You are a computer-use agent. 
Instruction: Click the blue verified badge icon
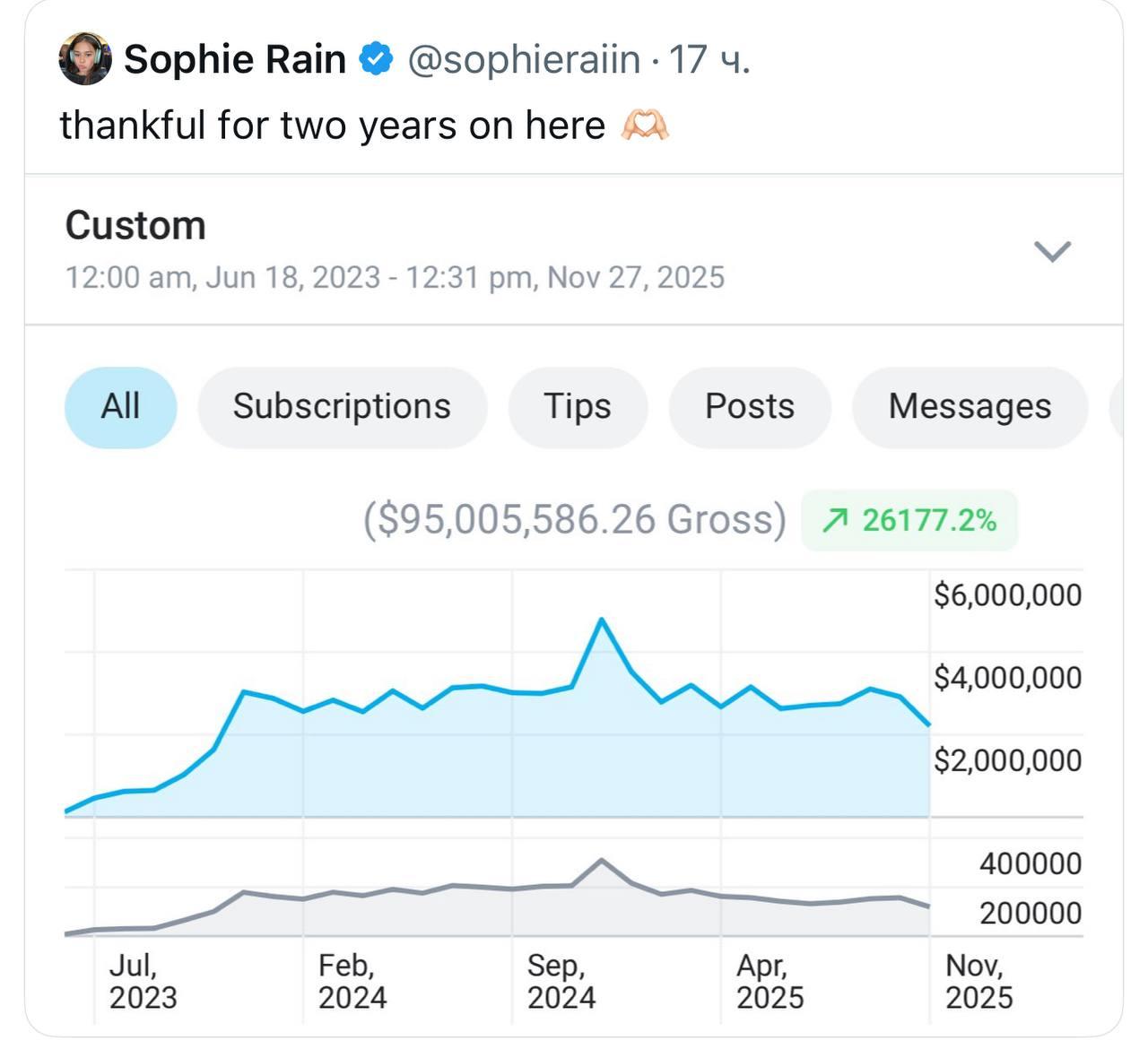click(x=376, y=59)
